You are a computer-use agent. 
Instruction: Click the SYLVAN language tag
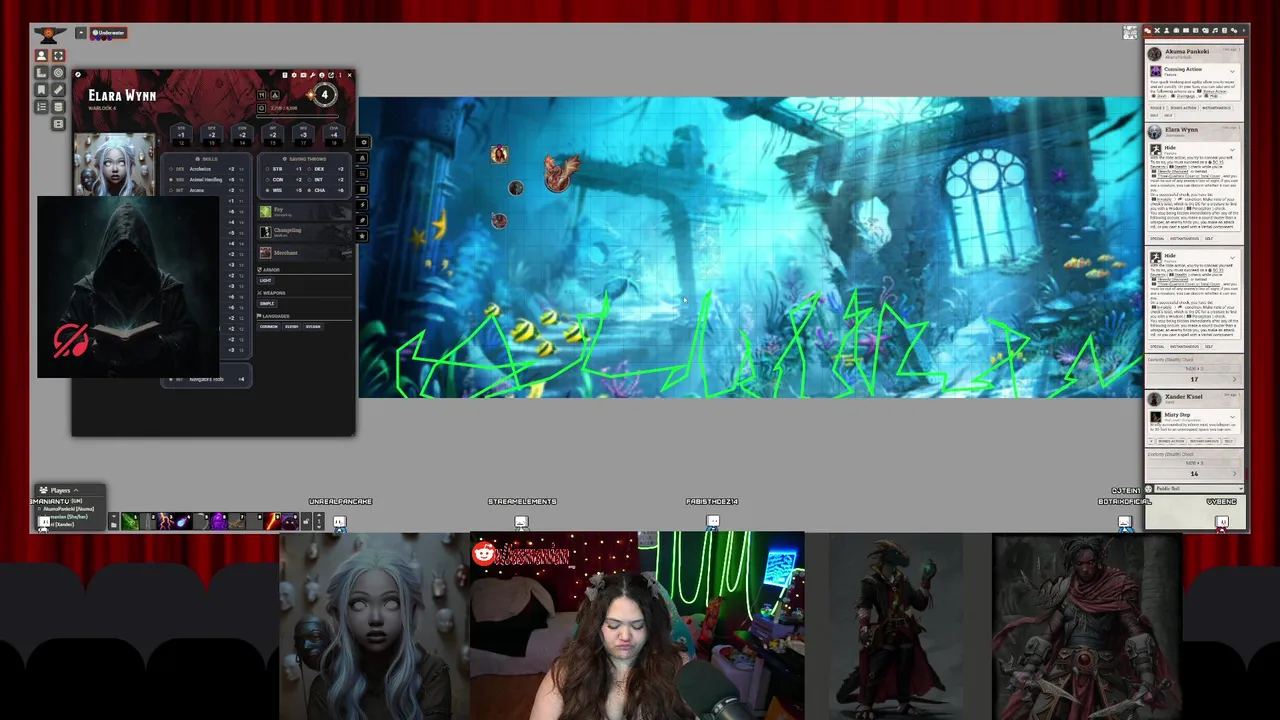click(x=313, y=326)
